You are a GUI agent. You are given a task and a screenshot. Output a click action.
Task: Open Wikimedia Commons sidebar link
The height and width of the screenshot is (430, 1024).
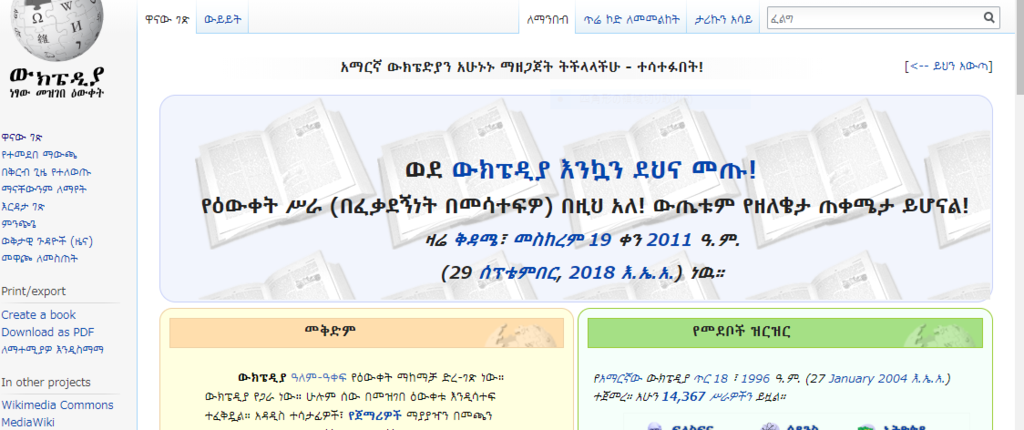tap(57, 405)
